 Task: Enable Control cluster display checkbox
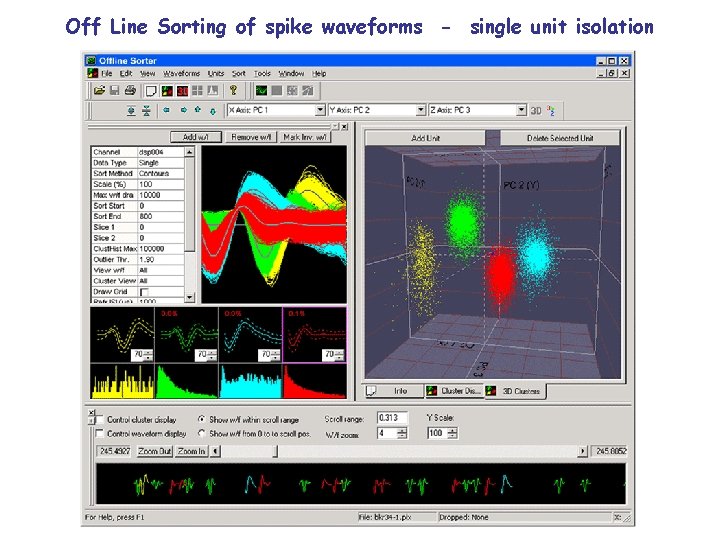(99, 420)
